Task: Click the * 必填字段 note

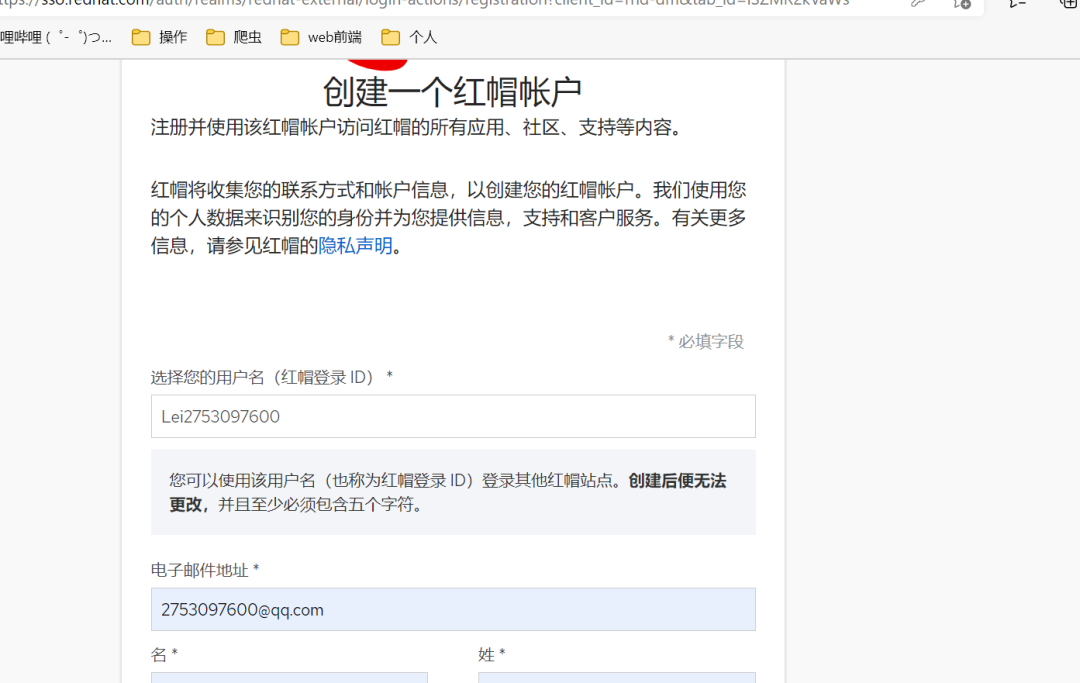Action: pyautogui.click(x=706, y=342)
